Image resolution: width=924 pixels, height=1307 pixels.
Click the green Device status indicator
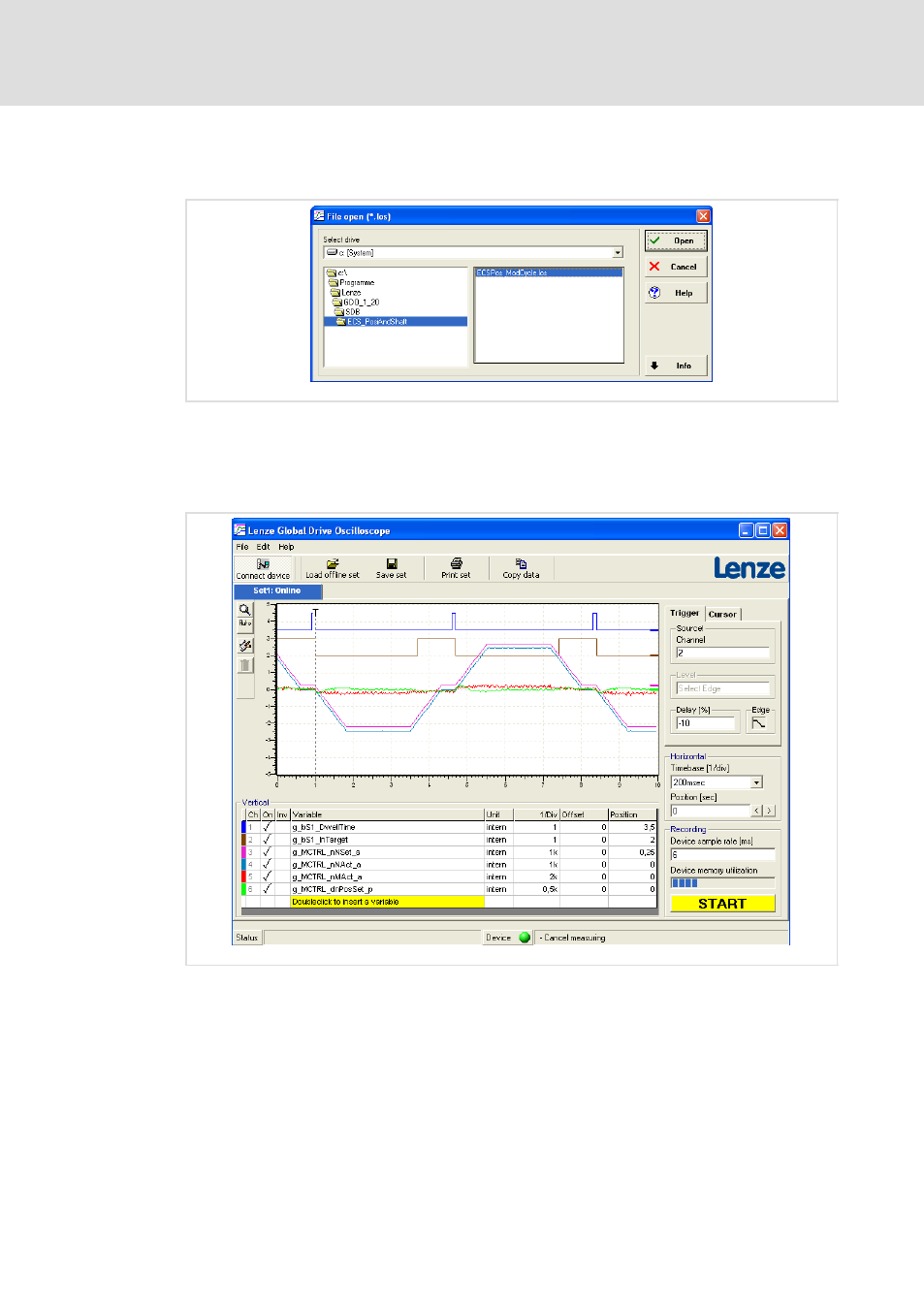pos(525,938)
